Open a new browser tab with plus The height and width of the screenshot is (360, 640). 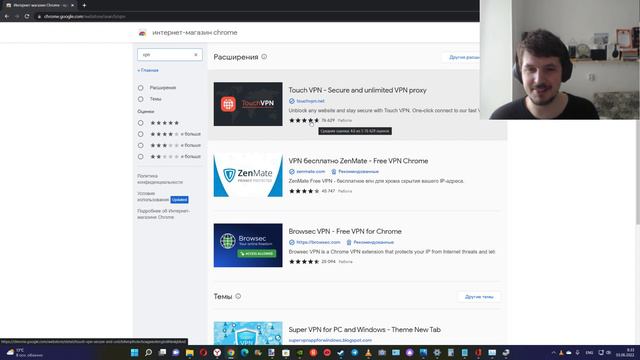pyautogui.click(x=84, y=5)
